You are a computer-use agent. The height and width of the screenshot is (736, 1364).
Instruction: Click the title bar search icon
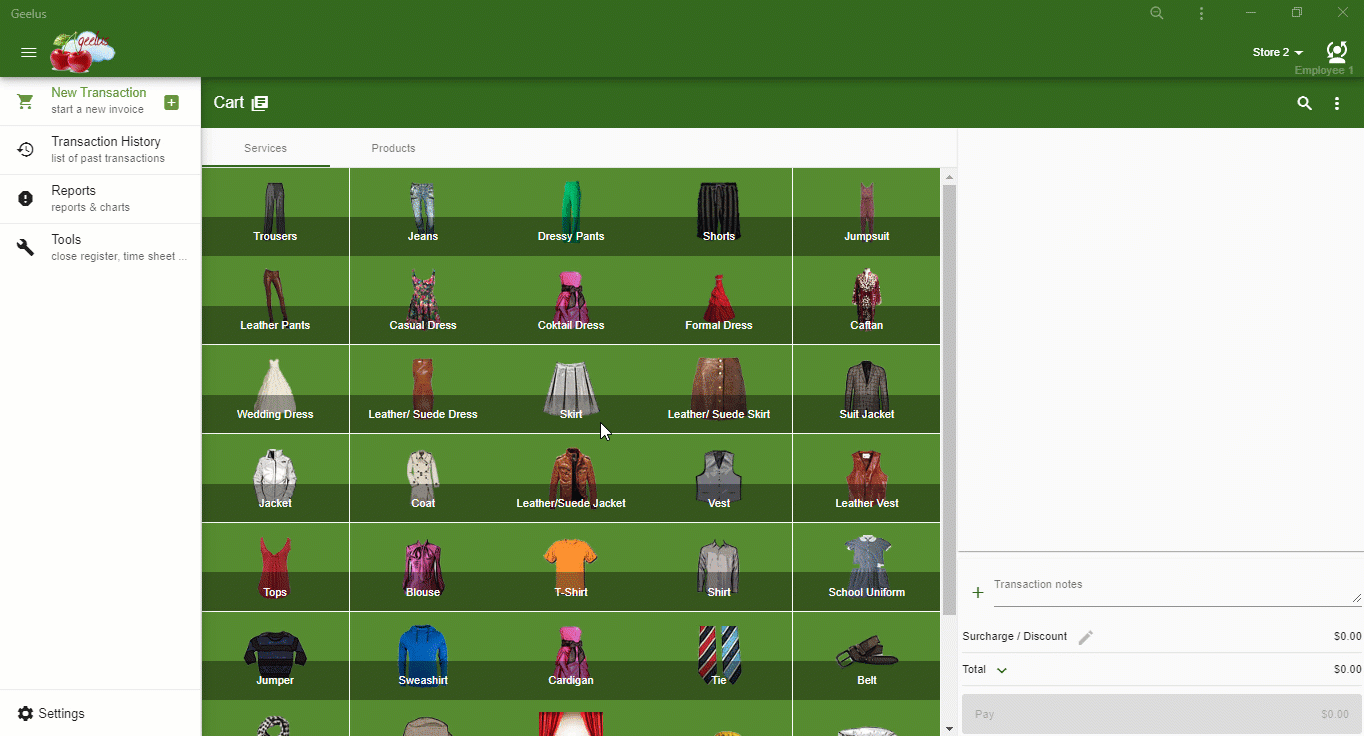pyautogui.click(x=1157, y=13)
